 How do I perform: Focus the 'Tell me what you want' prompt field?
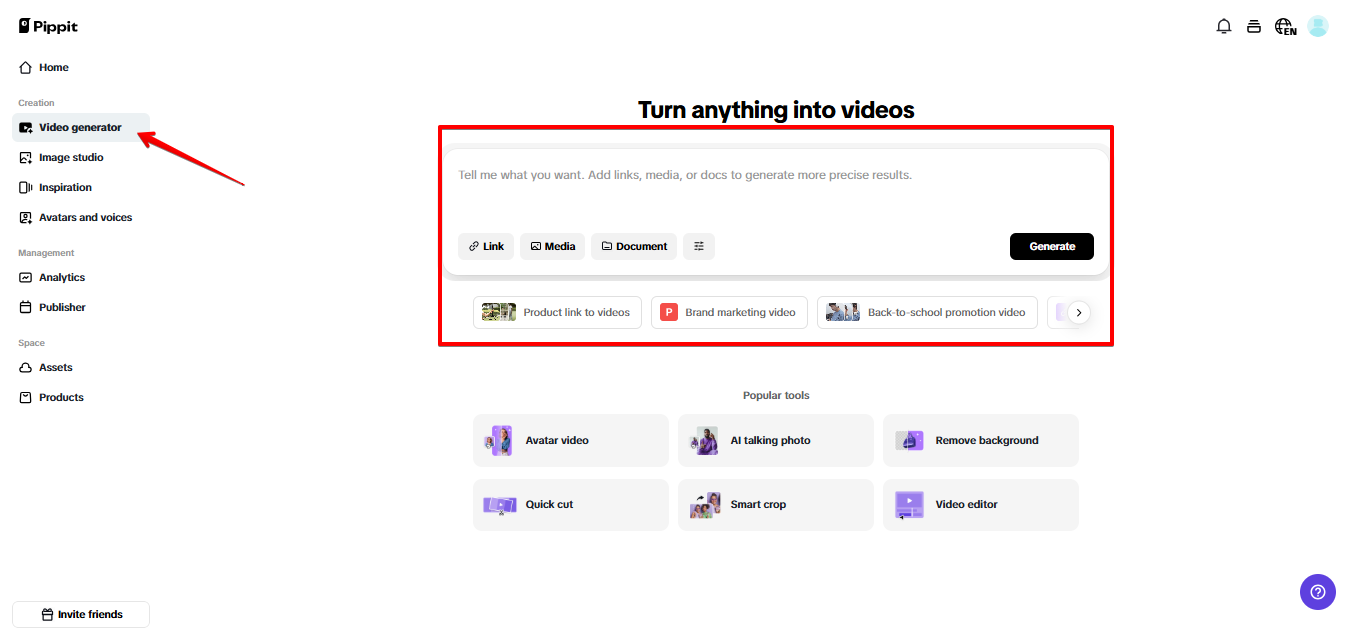coord(775,190)
